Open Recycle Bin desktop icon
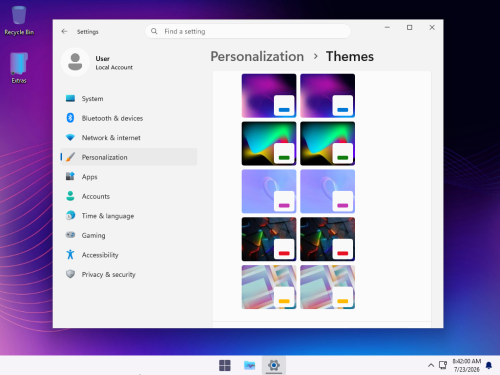Screen dimensions: 500x375 pyautogui.click(x=19, y=21)
